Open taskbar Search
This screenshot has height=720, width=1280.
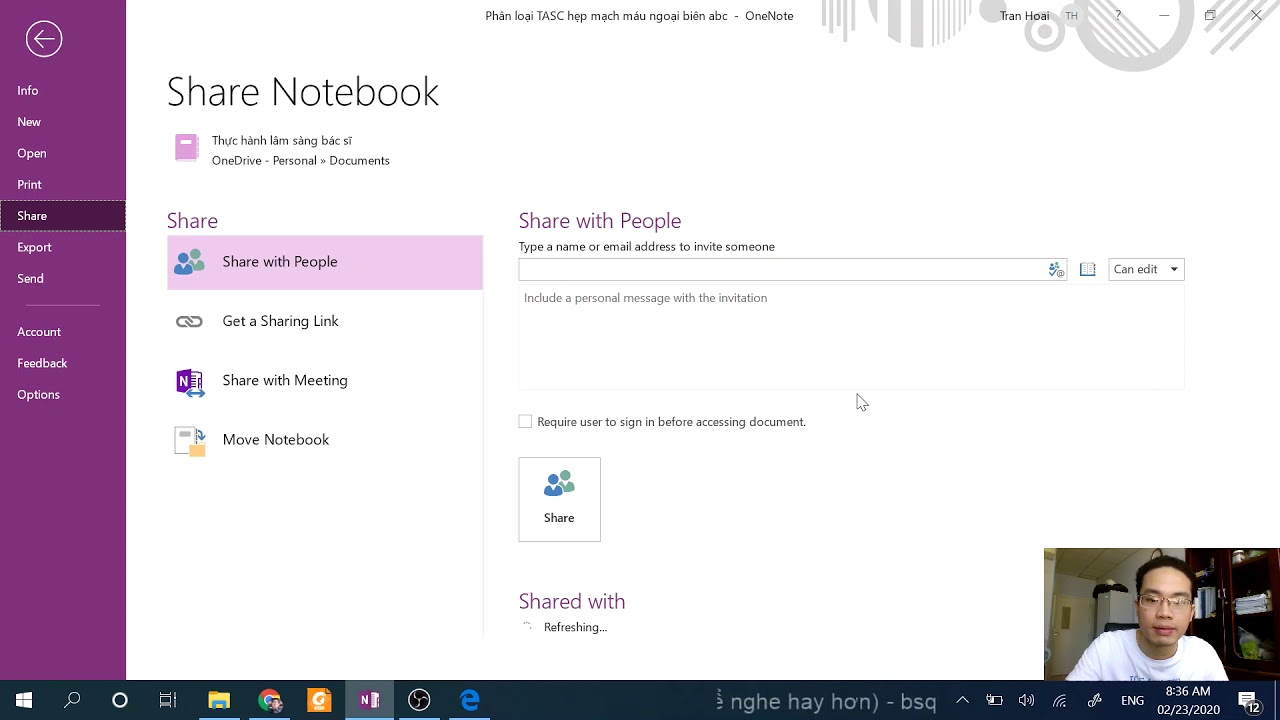click(72, 700)
